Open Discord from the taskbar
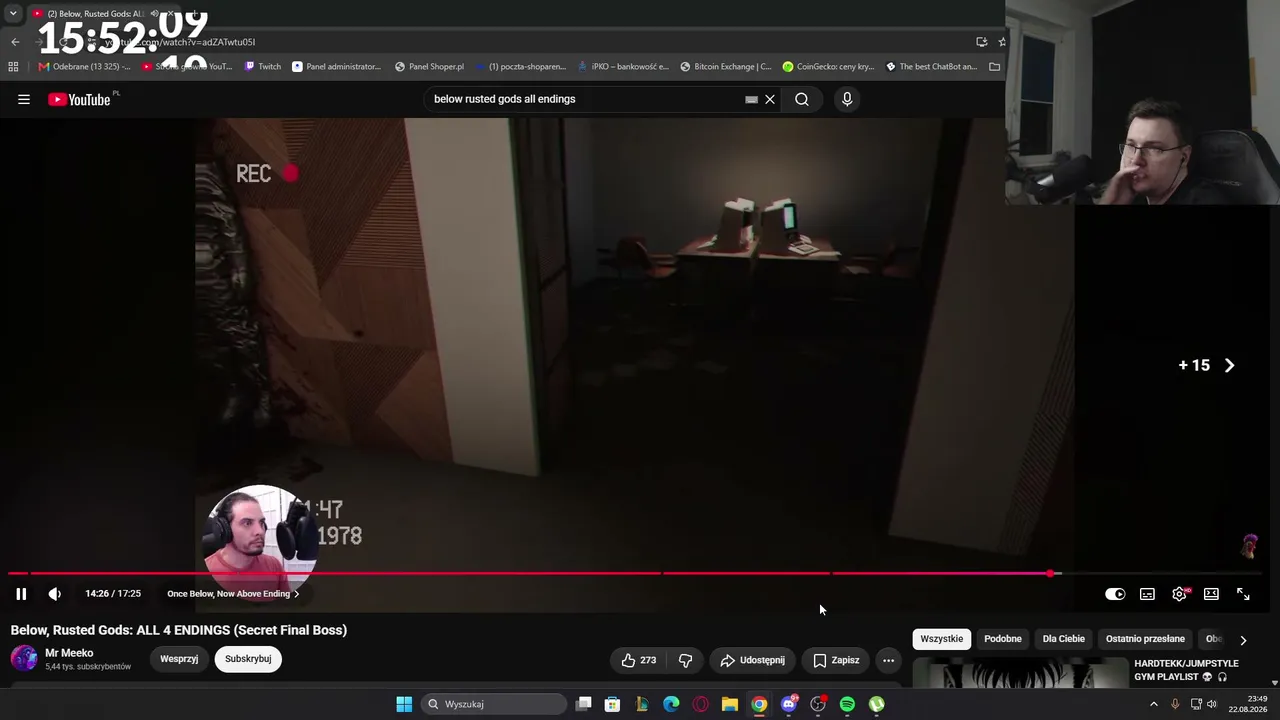This screenshot has width=1280, height=720. pyautogui.click(x=789, y=704)
